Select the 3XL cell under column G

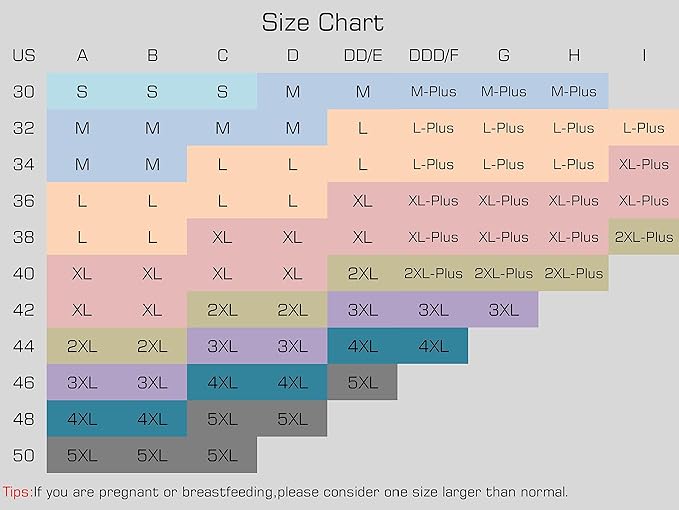[503, 310]
